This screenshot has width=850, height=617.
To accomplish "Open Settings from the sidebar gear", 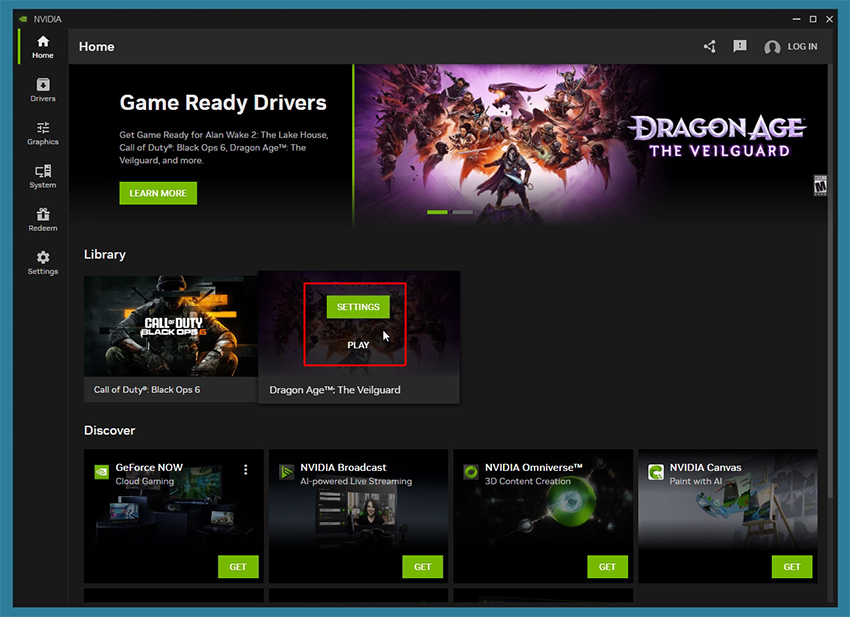I will click(x=43, y=262).
